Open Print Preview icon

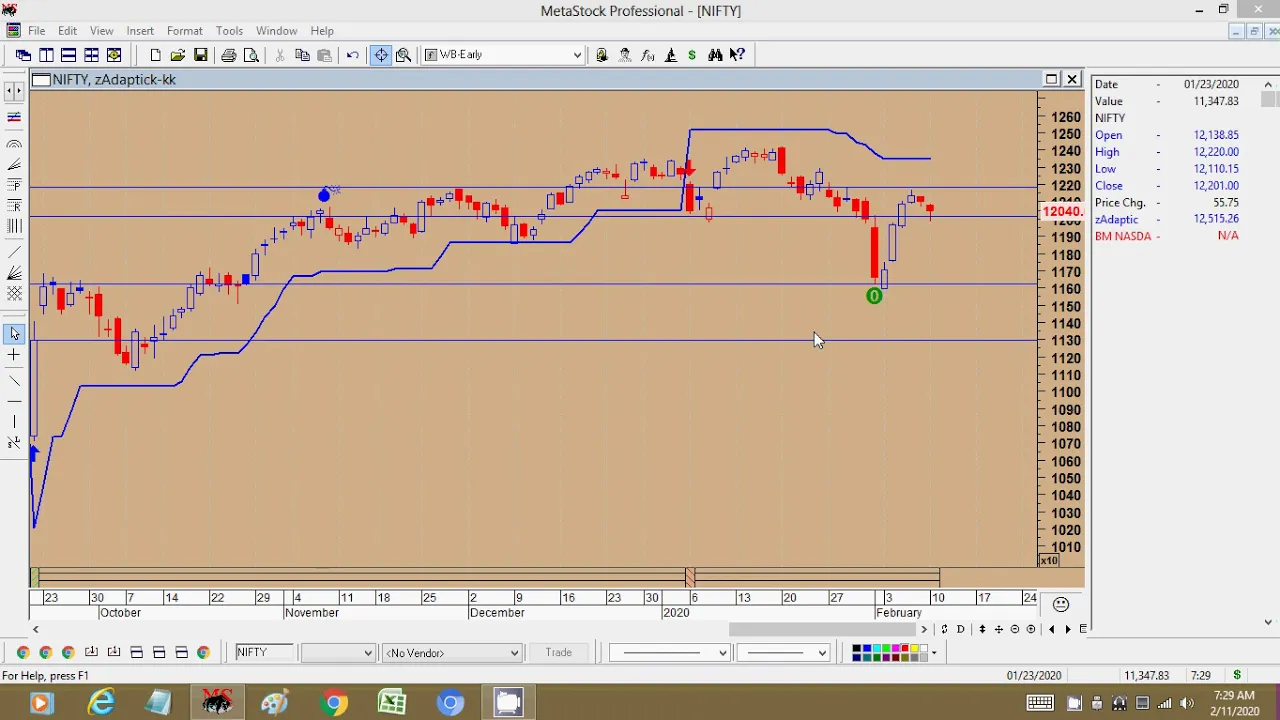tap(251, 55)
